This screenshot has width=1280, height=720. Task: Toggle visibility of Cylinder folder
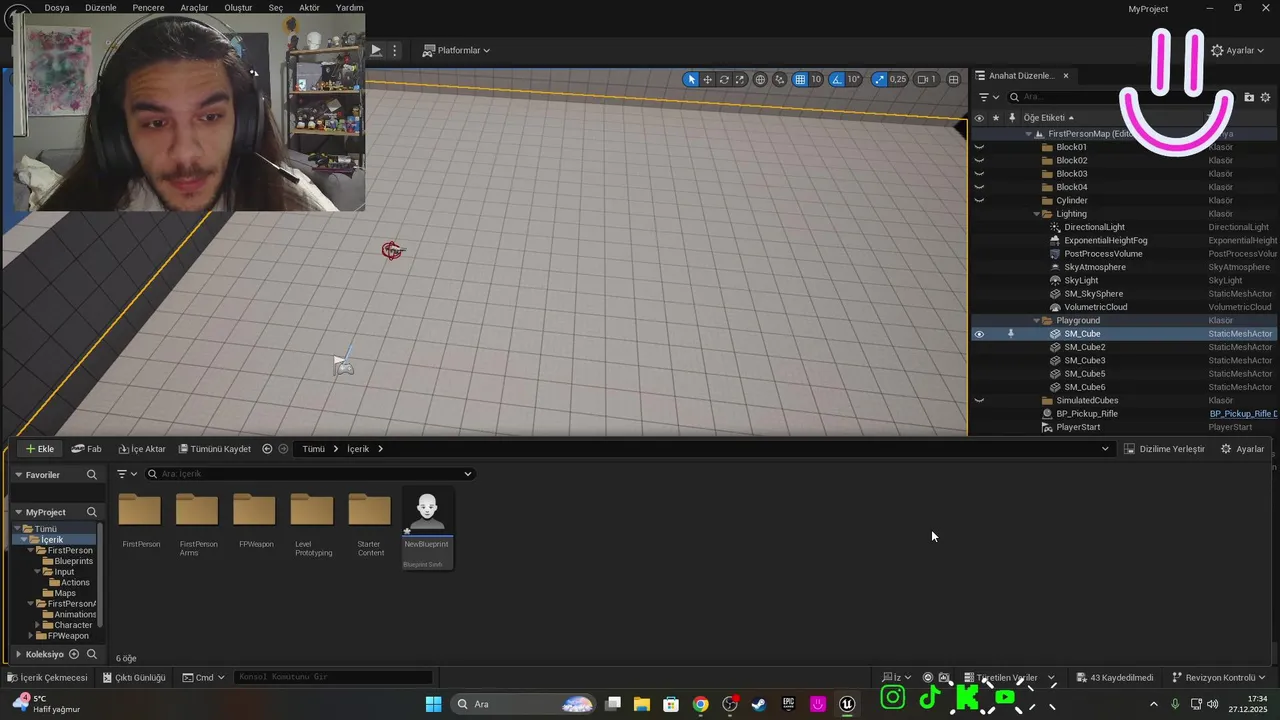point(979,200)
